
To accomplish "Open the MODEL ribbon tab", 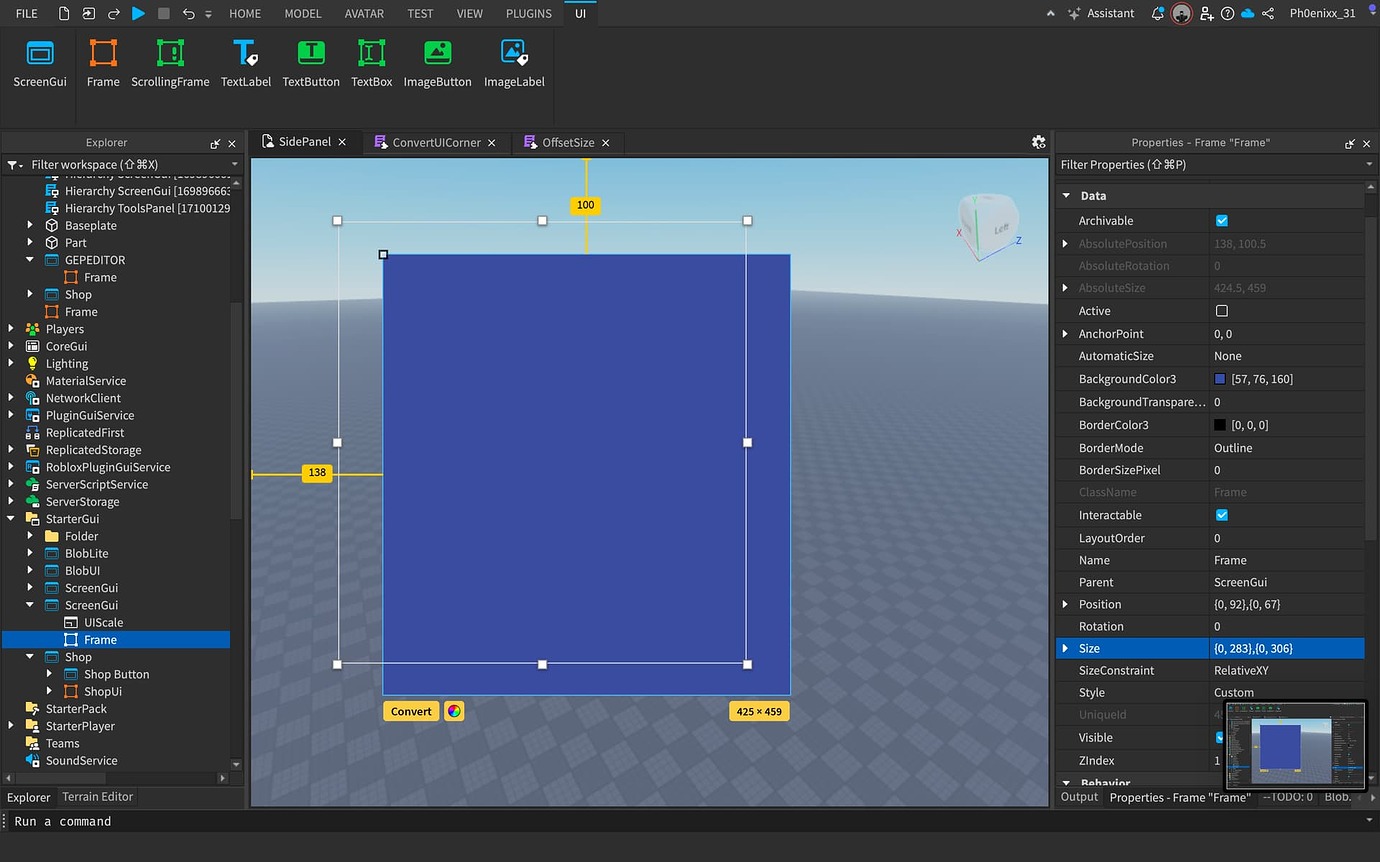I will [x=302, y=14].
